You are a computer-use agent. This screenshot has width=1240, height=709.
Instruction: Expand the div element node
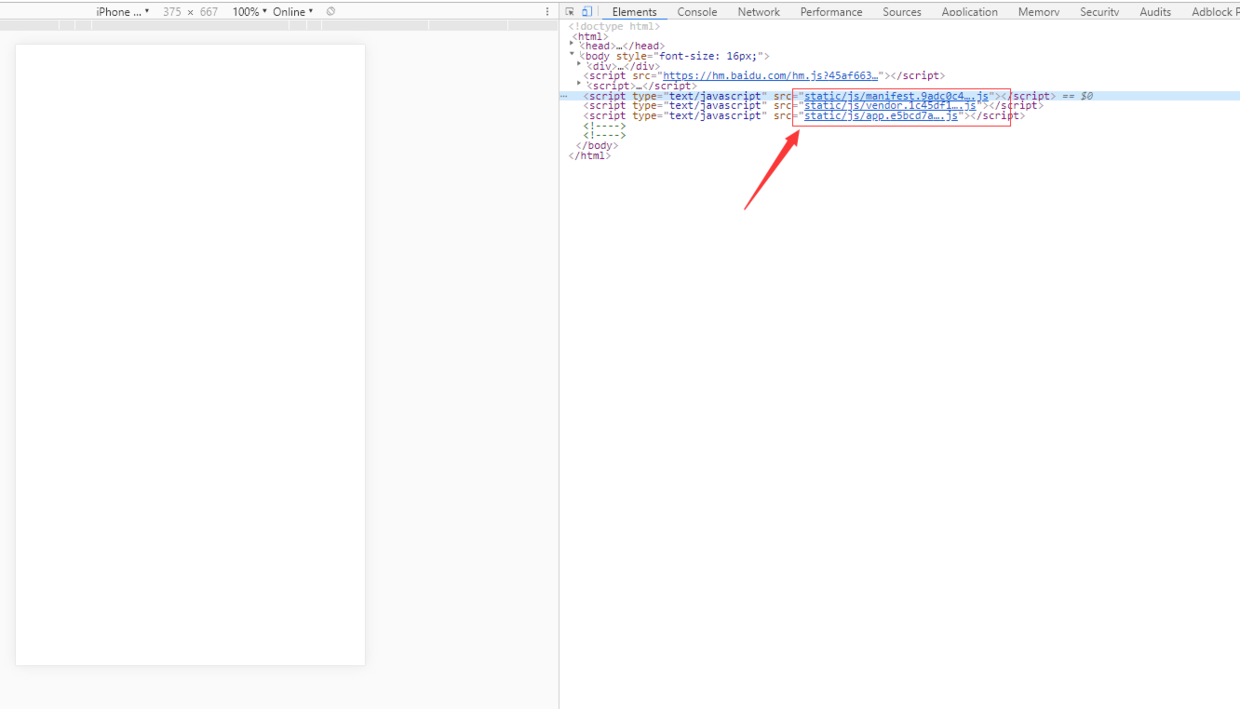(x=580, y=64)
